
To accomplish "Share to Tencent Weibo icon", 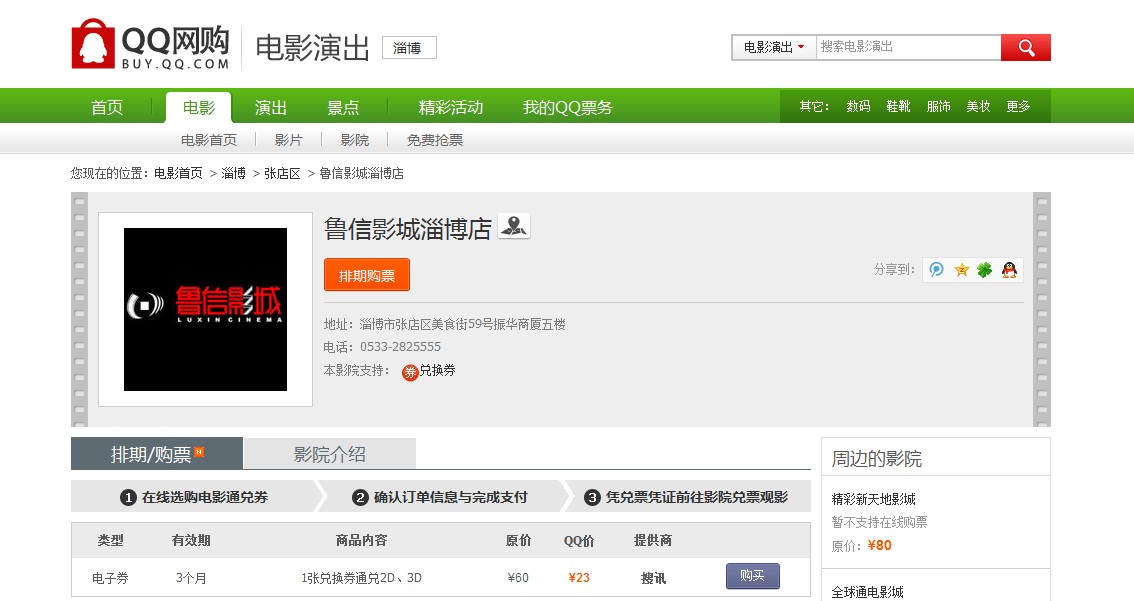I will pyautogui.click(x=937, y=270).
